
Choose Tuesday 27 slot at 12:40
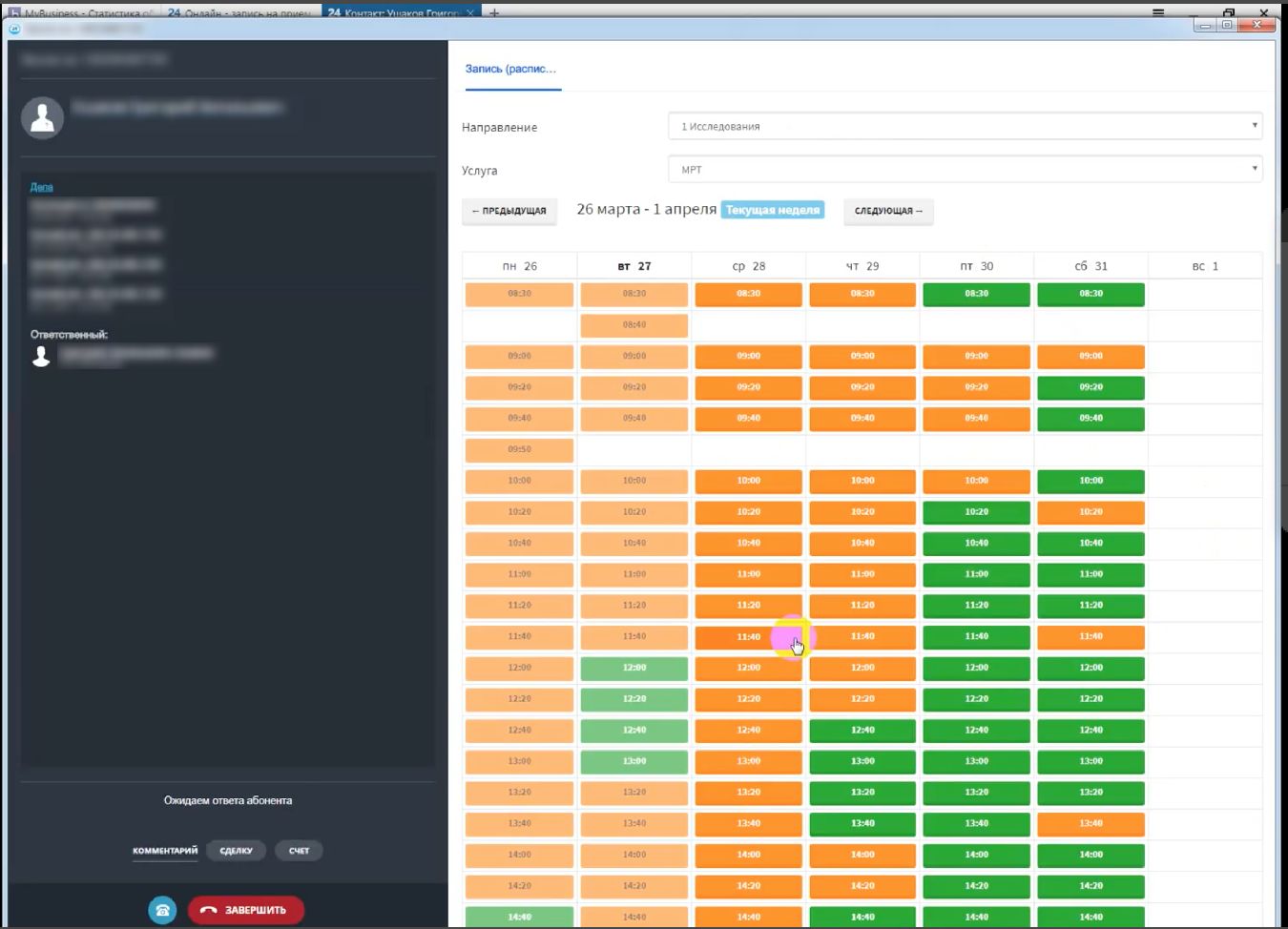(634, 731)
